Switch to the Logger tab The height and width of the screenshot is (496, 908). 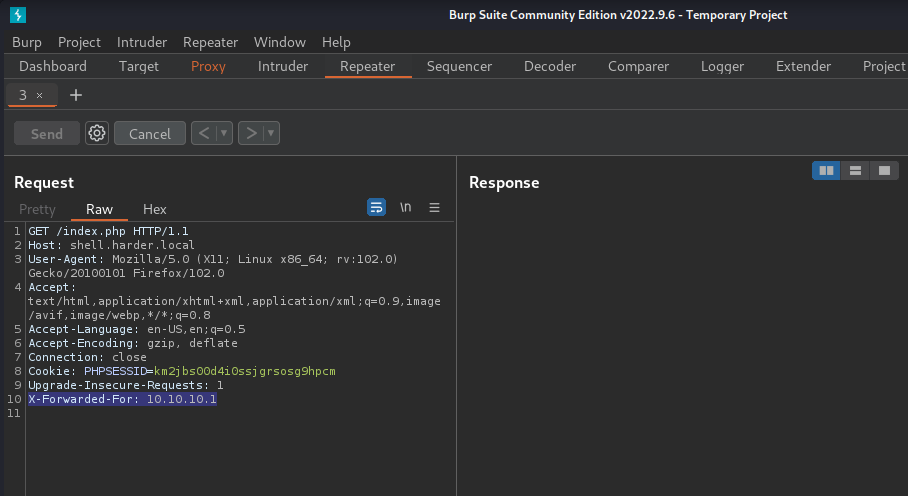(722, 67)
